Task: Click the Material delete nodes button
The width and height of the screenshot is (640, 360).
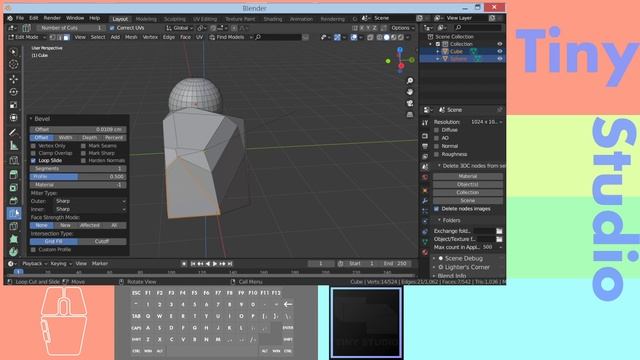Action: click(468, 176)
